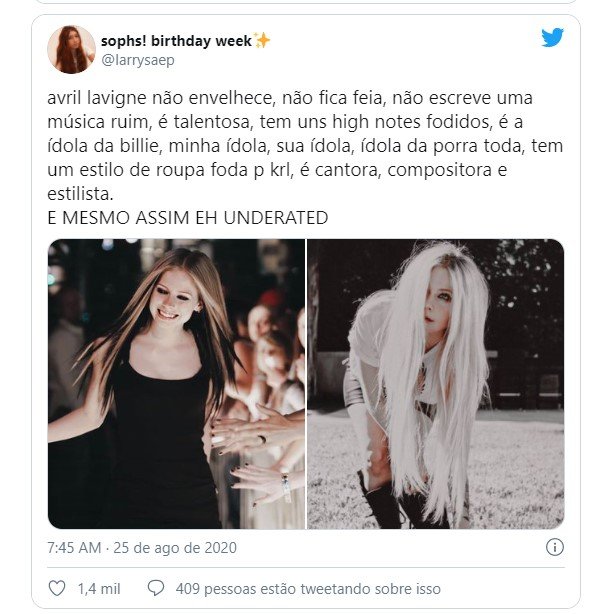The width and height of the screenshot is (597, 614).
Task: Click the date 25 de ago de 2020
Action: [175, 547]
